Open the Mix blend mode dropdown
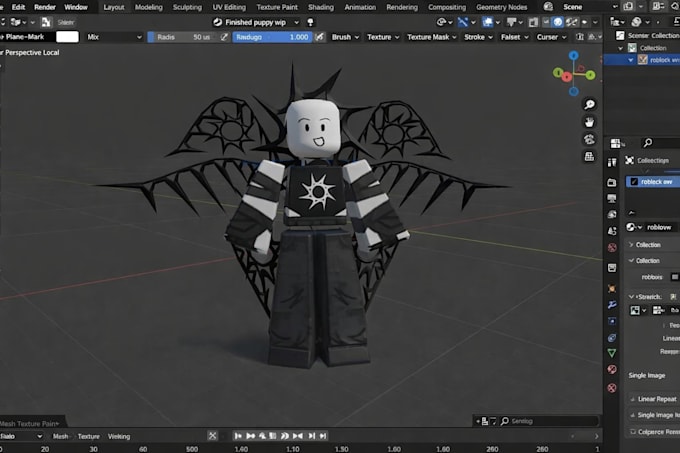680x453 pixels. click(x=114, y=37)
